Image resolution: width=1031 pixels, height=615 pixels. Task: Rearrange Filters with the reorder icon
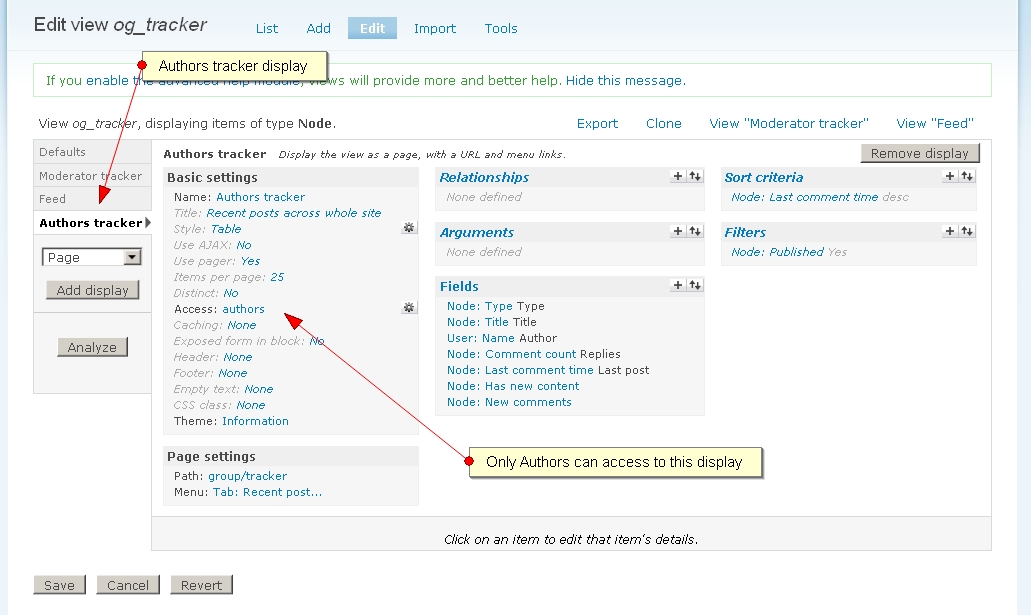[967, 232]
